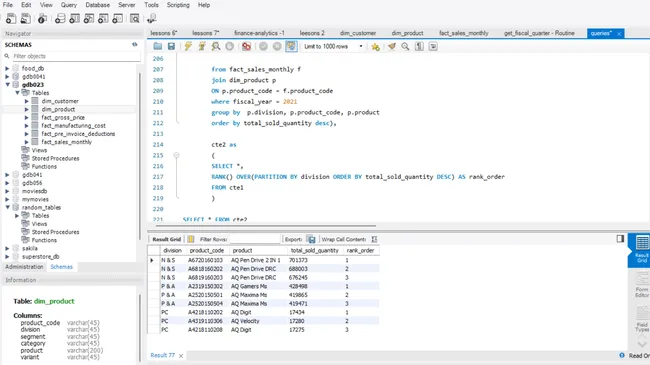Viewport: 650px width, 365px height.
Task: Expand the gdb0041 schema
Action: tap(7, 77)
